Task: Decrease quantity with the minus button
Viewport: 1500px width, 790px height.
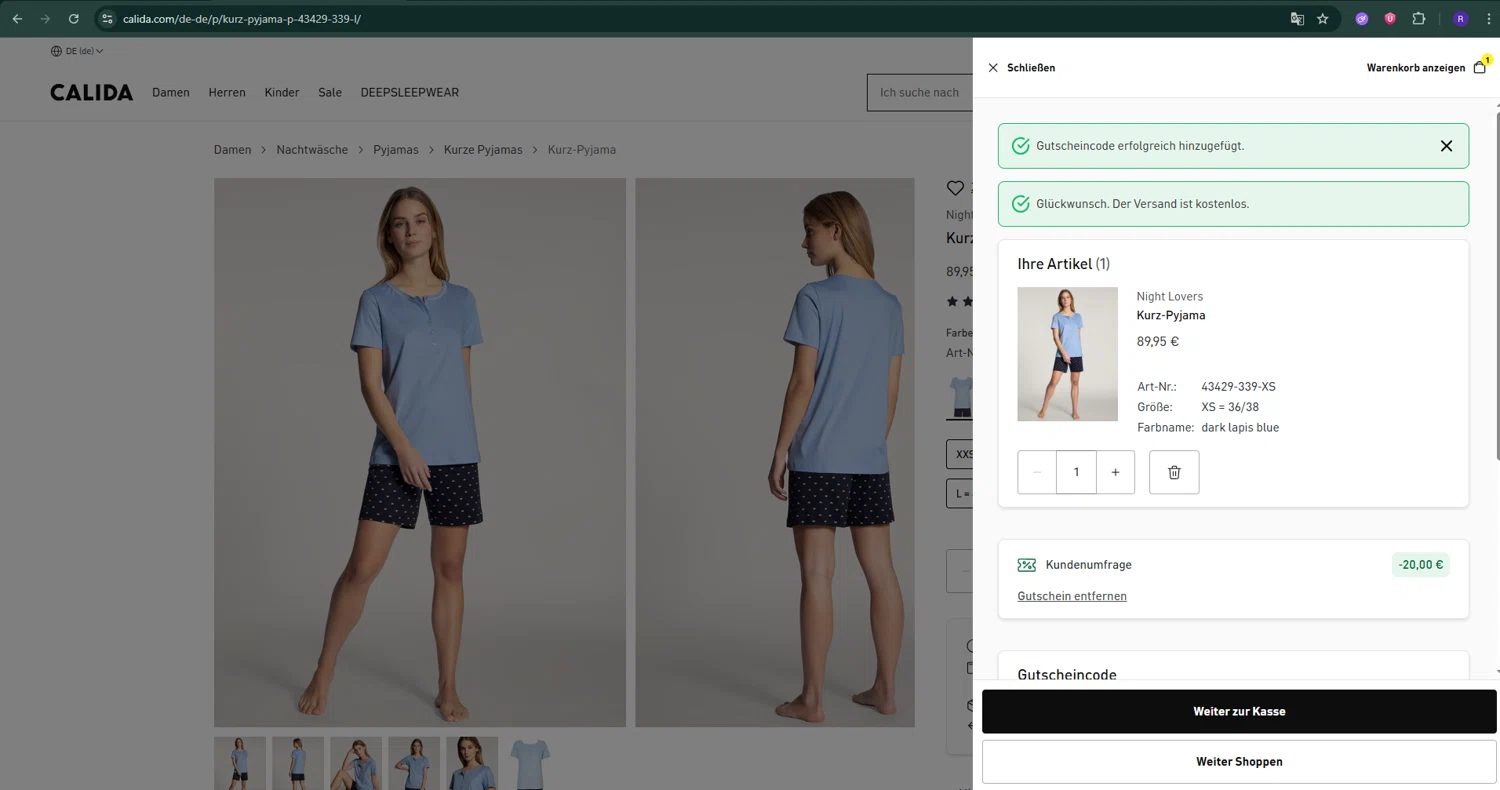Action: click(1037, 472)
